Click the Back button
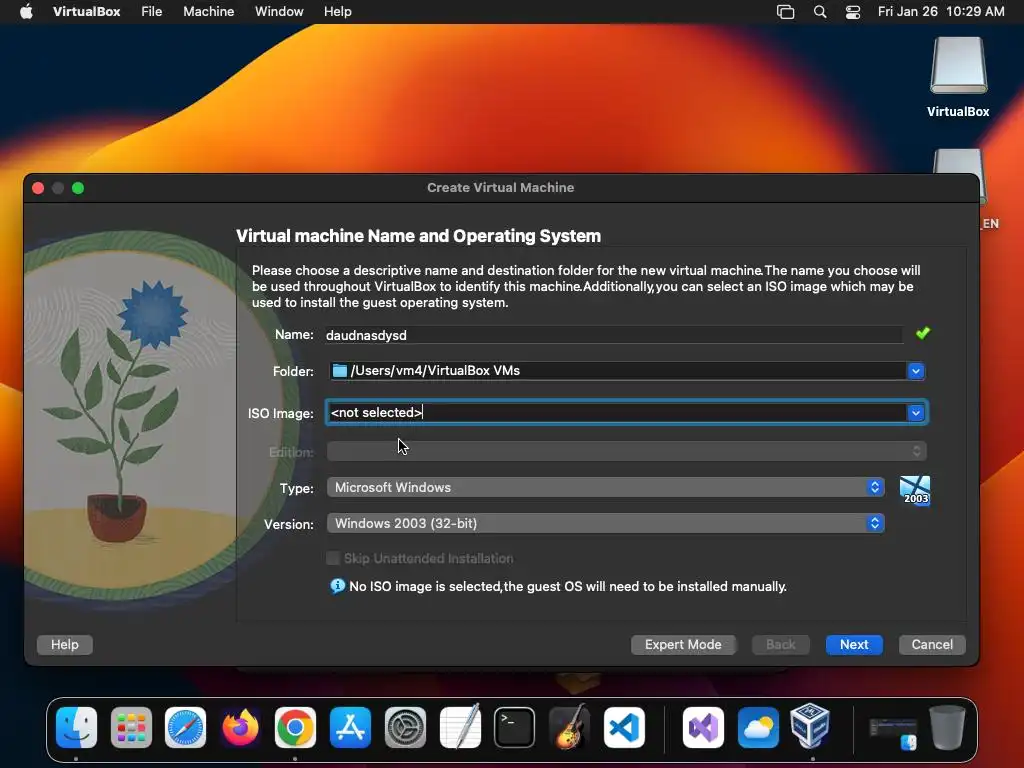Screen dimensions: 1024x768 click(x=780, y=645)
